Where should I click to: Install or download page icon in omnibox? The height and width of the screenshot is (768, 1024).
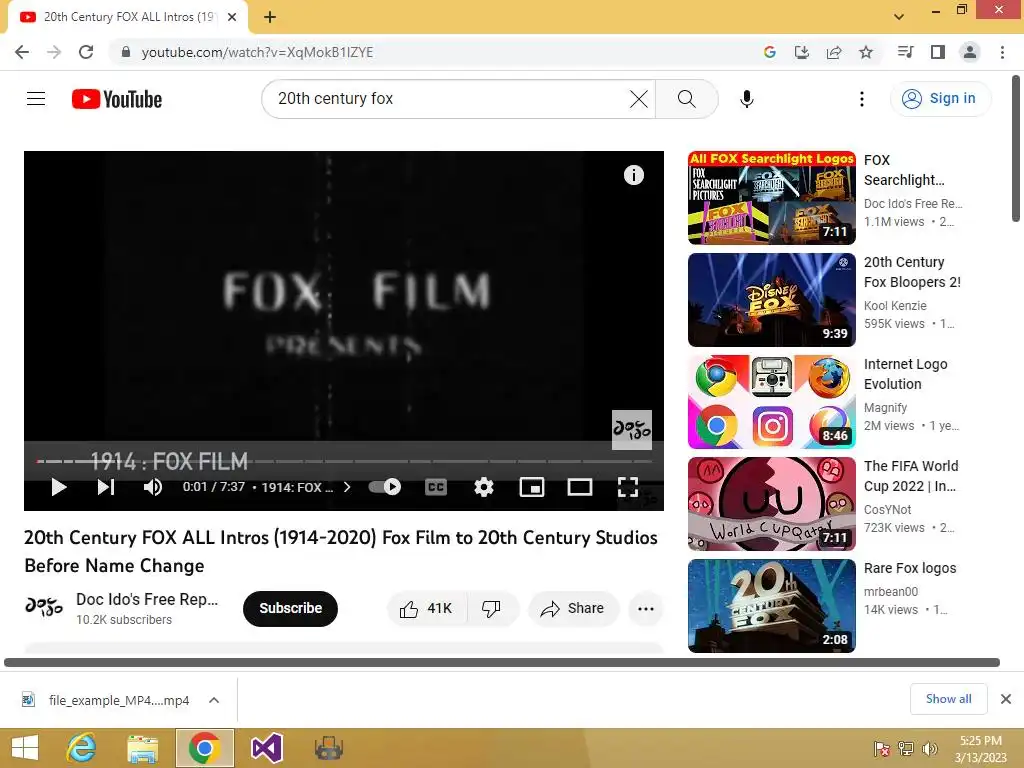(x=802, y=52)
